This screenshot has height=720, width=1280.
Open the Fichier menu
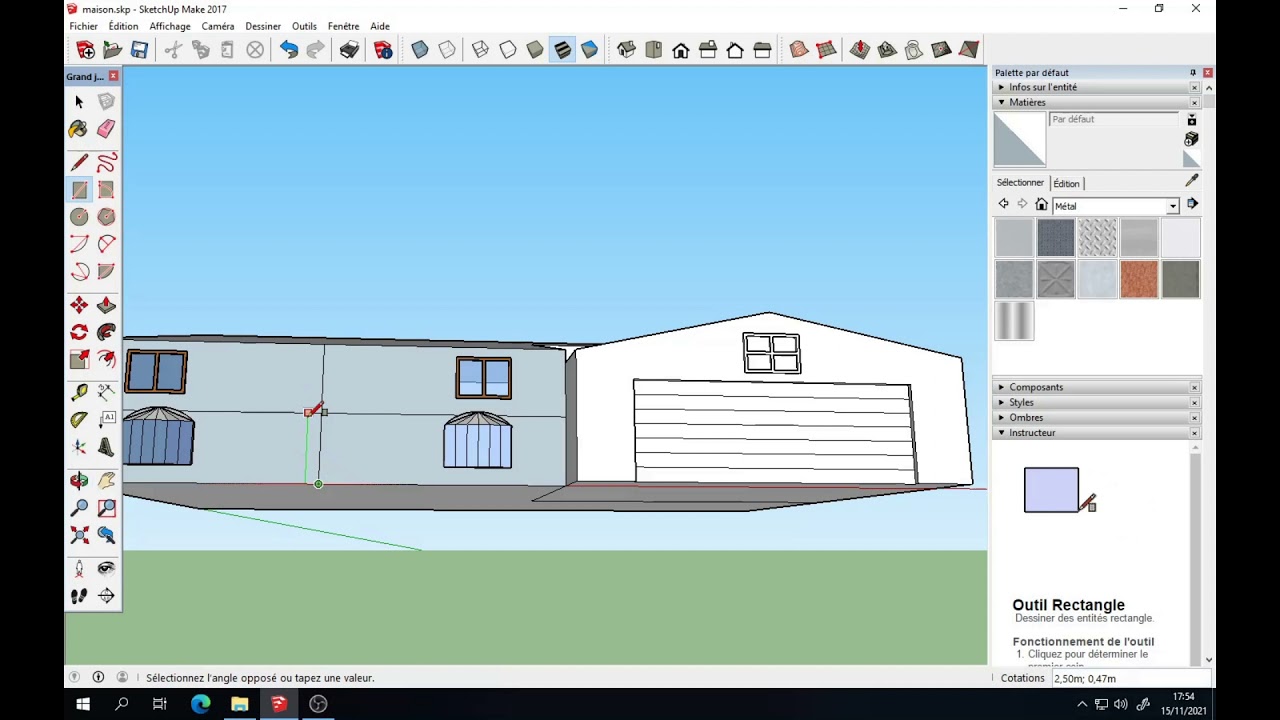[84, 26]
